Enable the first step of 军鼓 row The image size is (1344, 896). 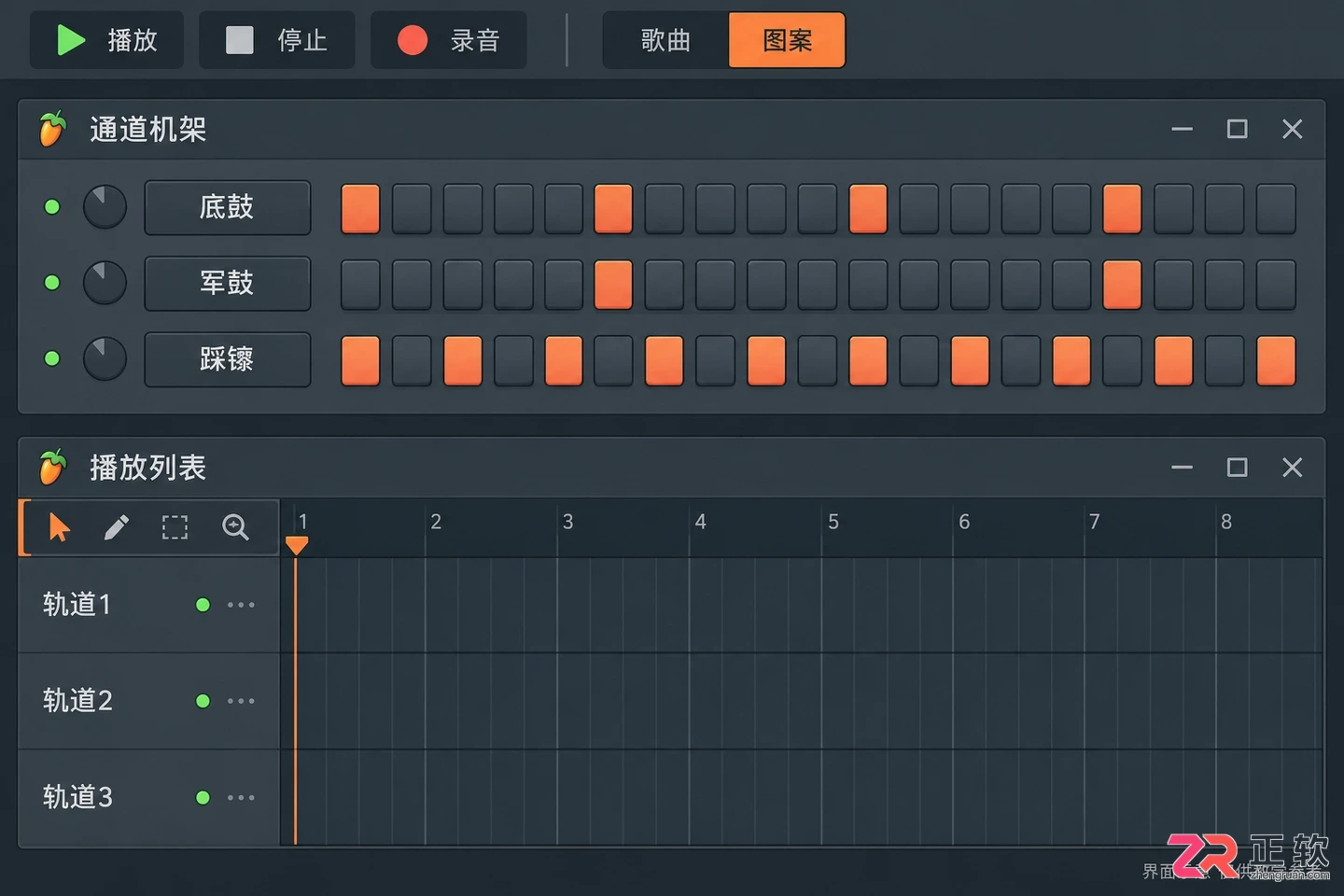(x=360, y=284)
